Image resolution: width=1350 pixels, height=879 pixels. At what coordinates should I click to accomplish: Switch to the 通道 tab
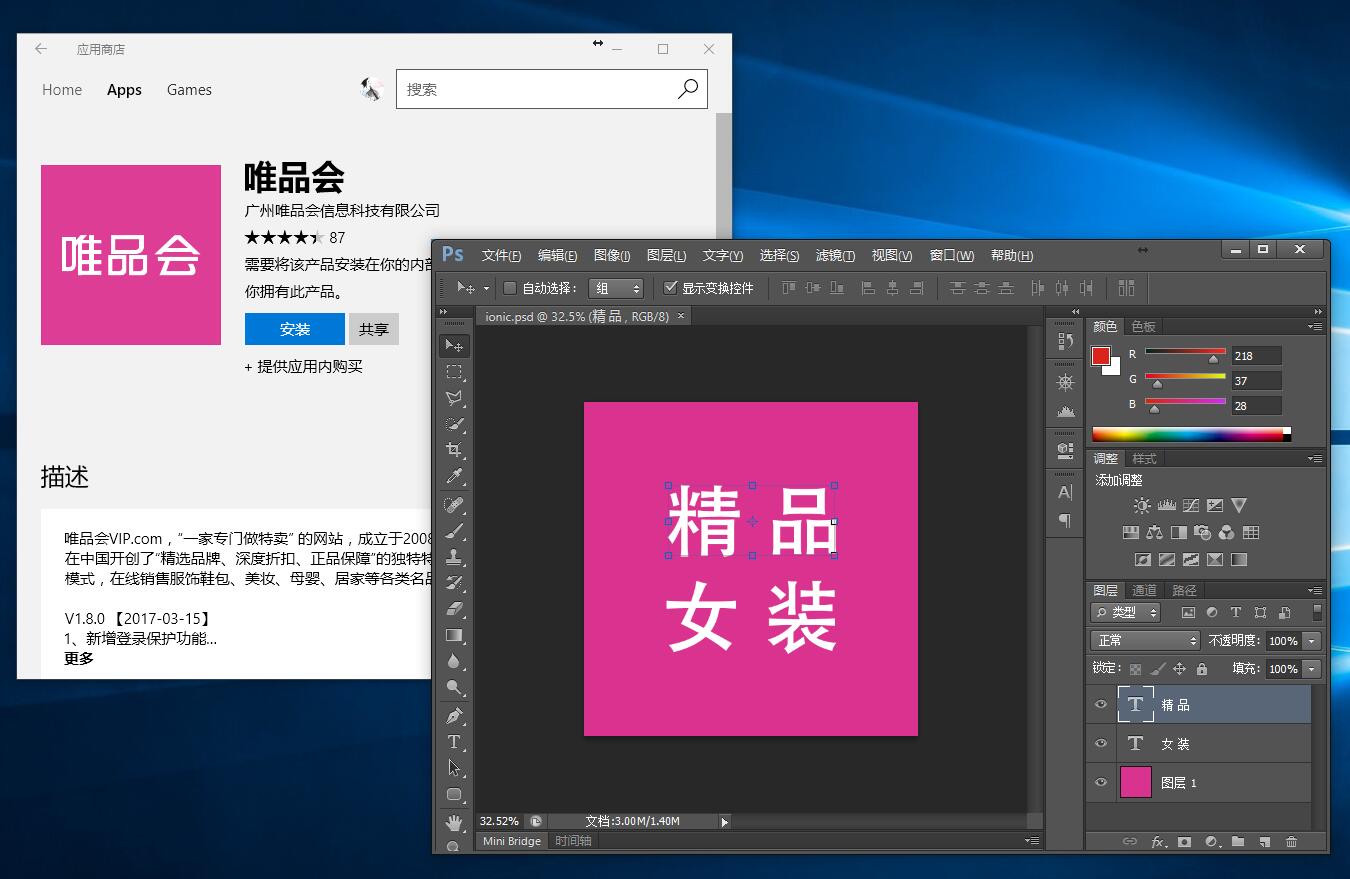pos(1145,590)
